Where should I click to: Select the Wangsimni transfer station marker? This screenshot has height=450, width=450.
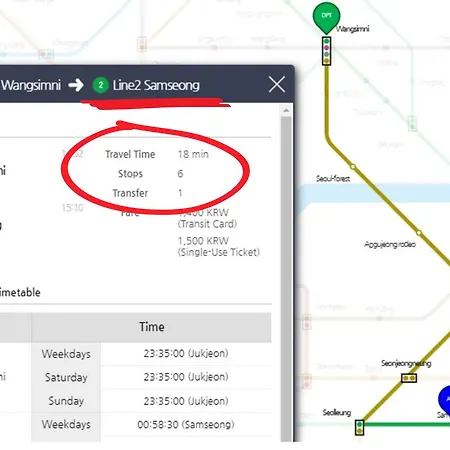326,51
